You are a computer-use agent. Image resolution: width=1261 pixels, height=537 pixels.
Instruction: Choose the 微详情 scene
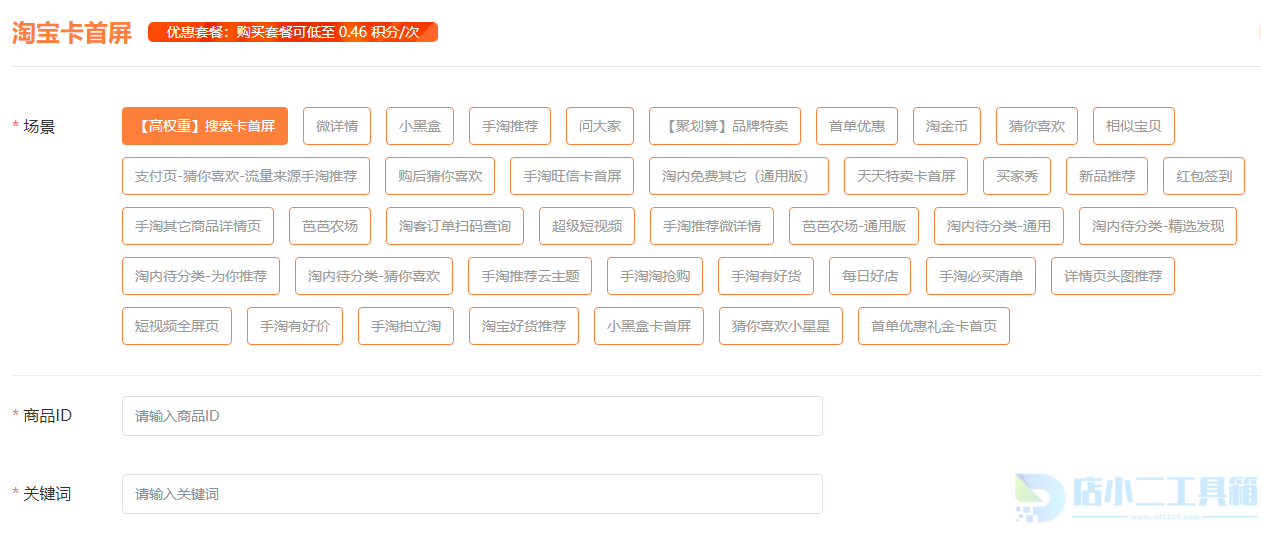(337, 126)
